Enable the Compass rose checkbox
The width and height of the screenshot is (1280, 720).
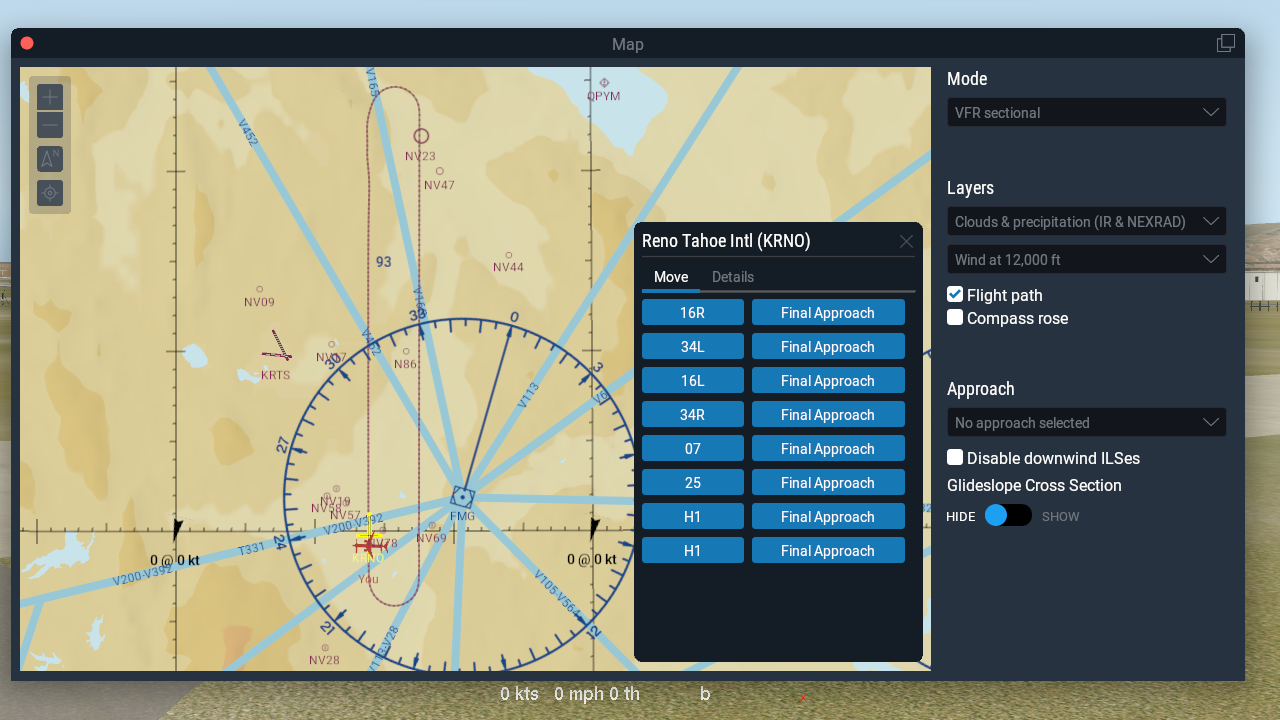(x=955, y=318)
